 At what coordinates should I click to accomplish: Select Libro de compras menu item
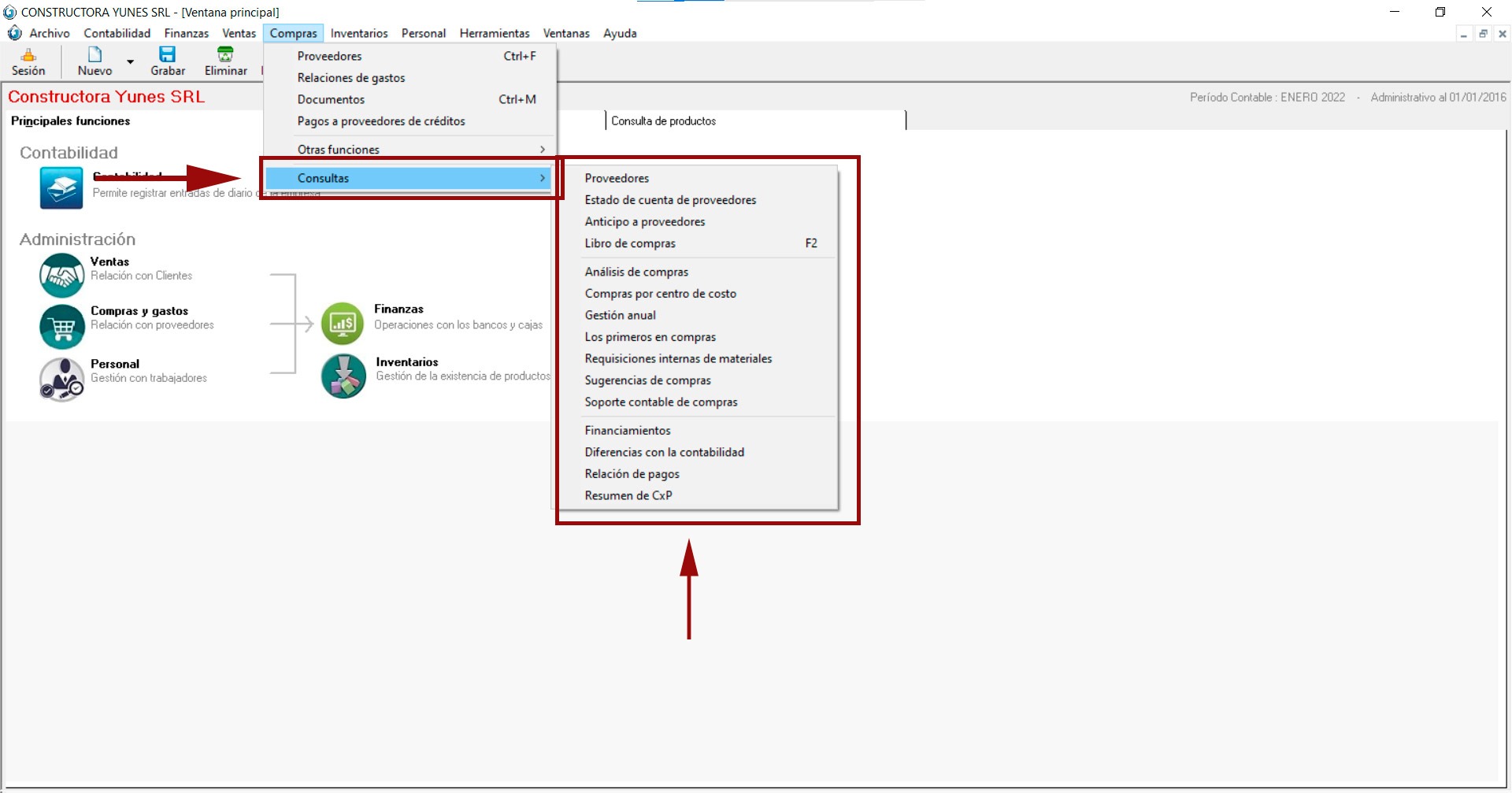tap(630, 243)
